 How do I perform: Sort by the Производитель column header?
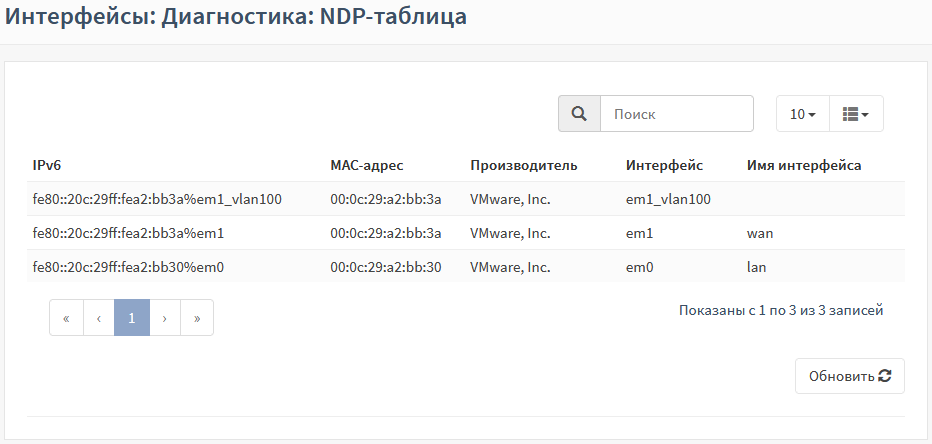523,165
